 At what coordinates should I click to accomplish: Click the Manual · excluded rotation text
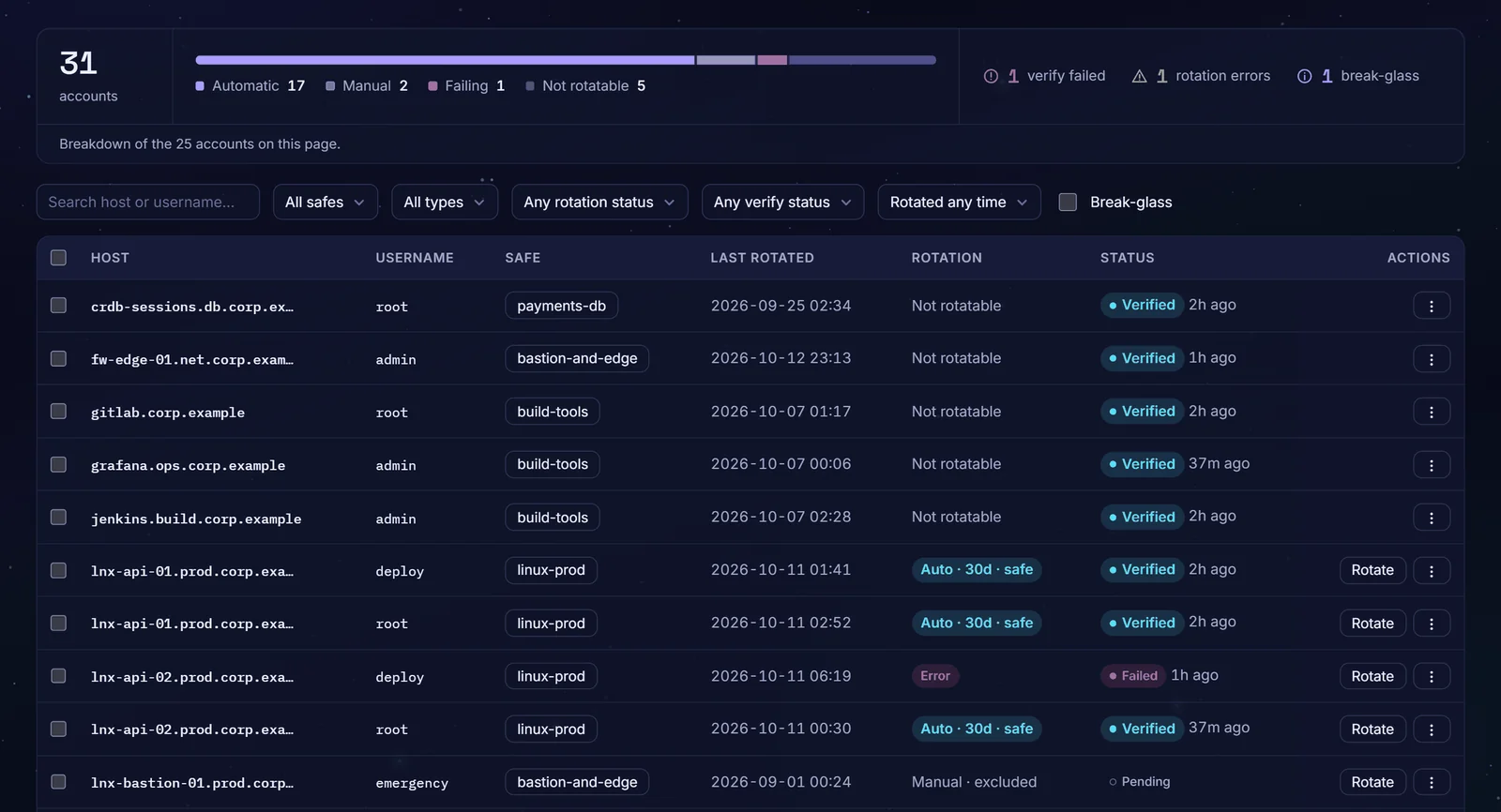coord(974,782)
